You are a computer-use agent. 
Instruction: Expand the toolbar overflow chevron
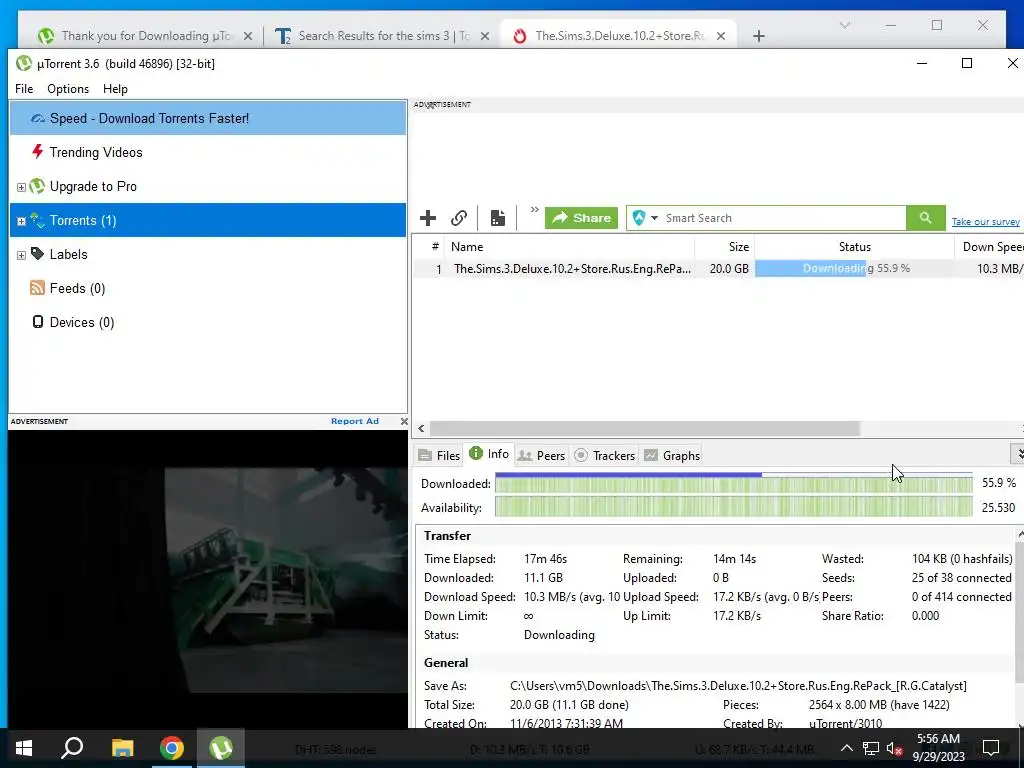pyautogui.click(x=534, y=210)
